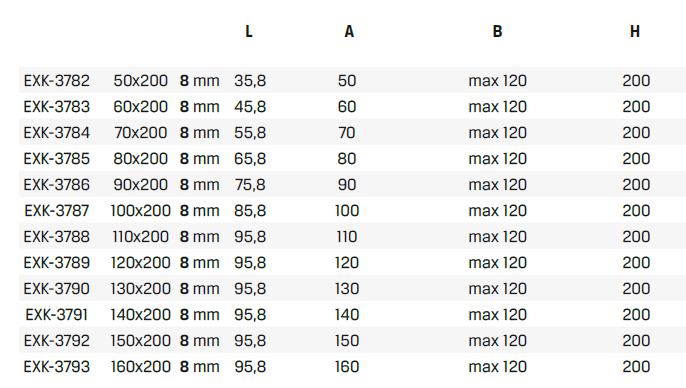Click the L column header
Viewport: 686px width, 388px height.
point(249,31)
